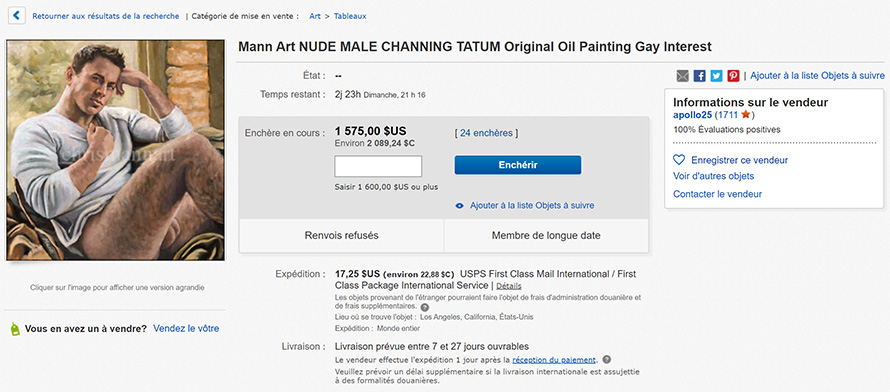Image resolution: width=890 pixels, height=392 pixels.
Task: Open the 24 enchères bid history
Action: click(486, 133)
